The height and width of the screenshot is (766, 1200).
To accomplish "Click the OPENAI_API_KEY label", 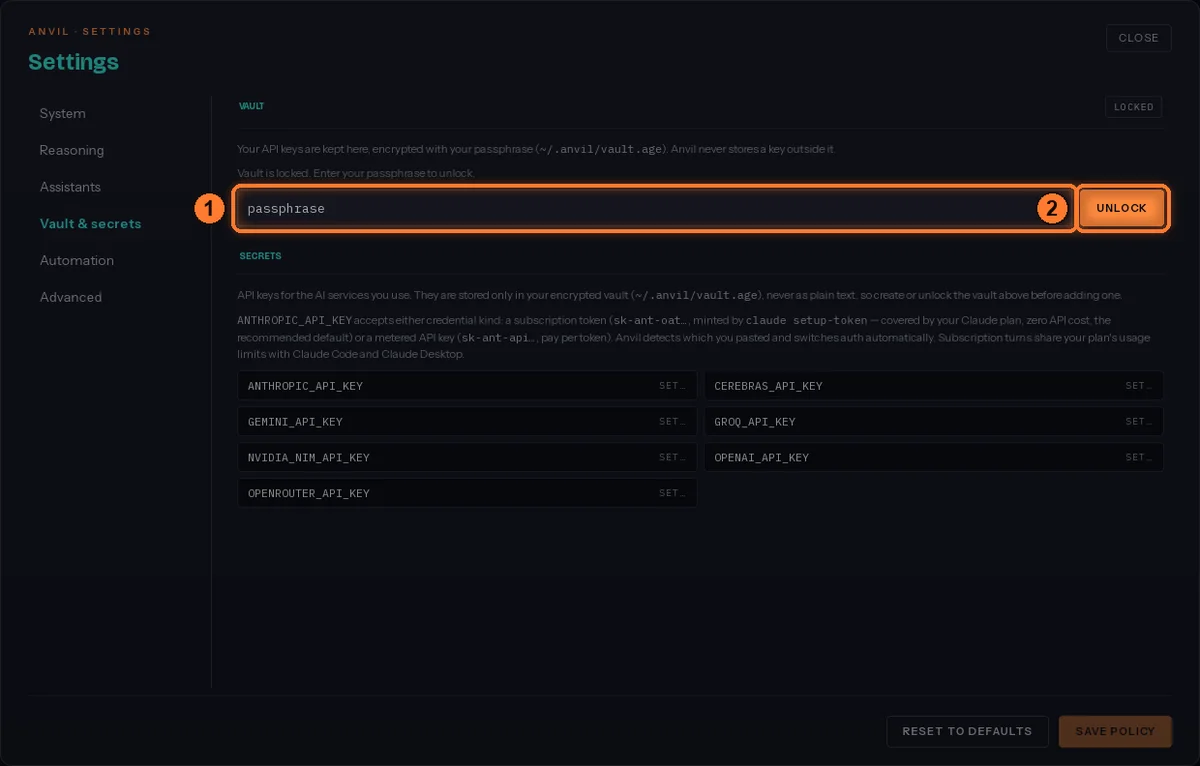I will 761,458.
